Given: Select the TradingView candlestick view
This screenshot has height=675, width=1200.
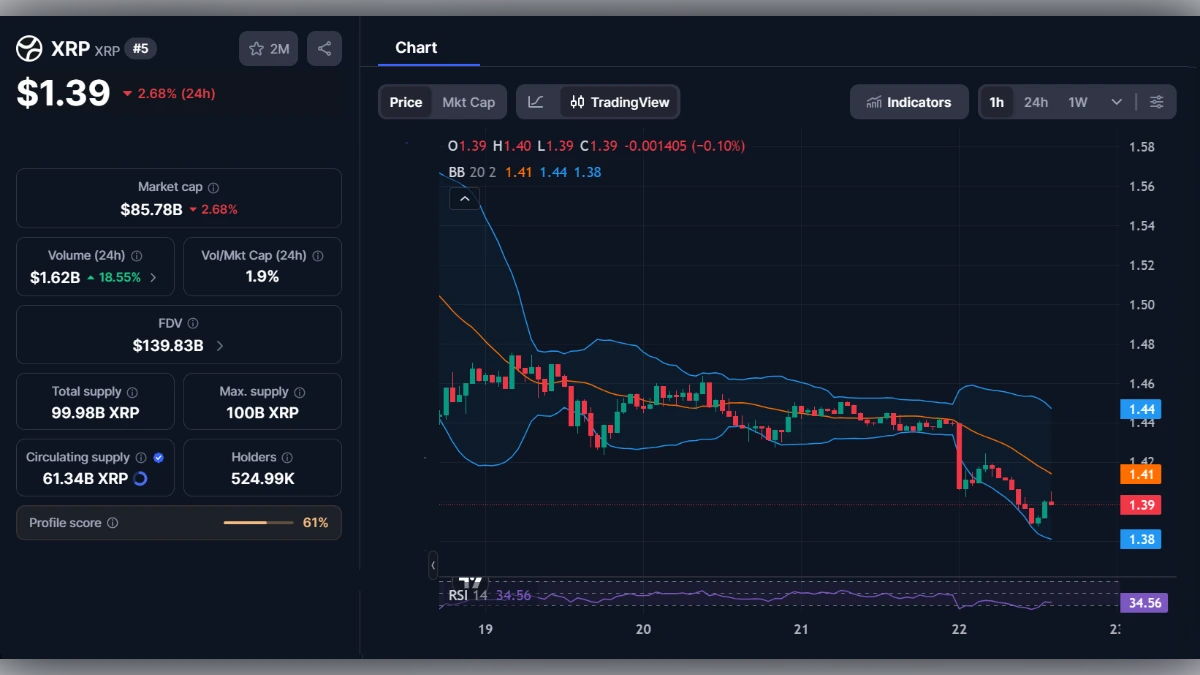Looking at the screenshot, I should point(618,101).
